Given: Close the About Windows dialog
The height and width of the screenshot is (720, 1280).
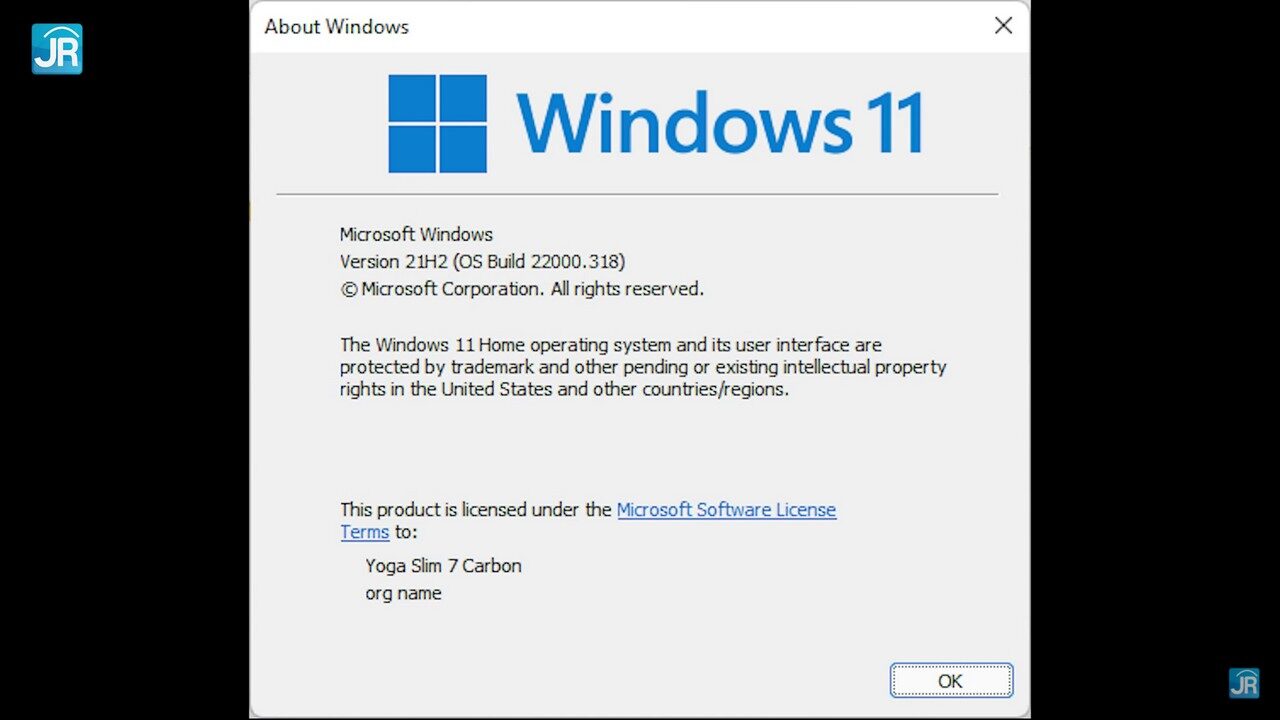Looking at the screenshot, I should pos(1003,26).
